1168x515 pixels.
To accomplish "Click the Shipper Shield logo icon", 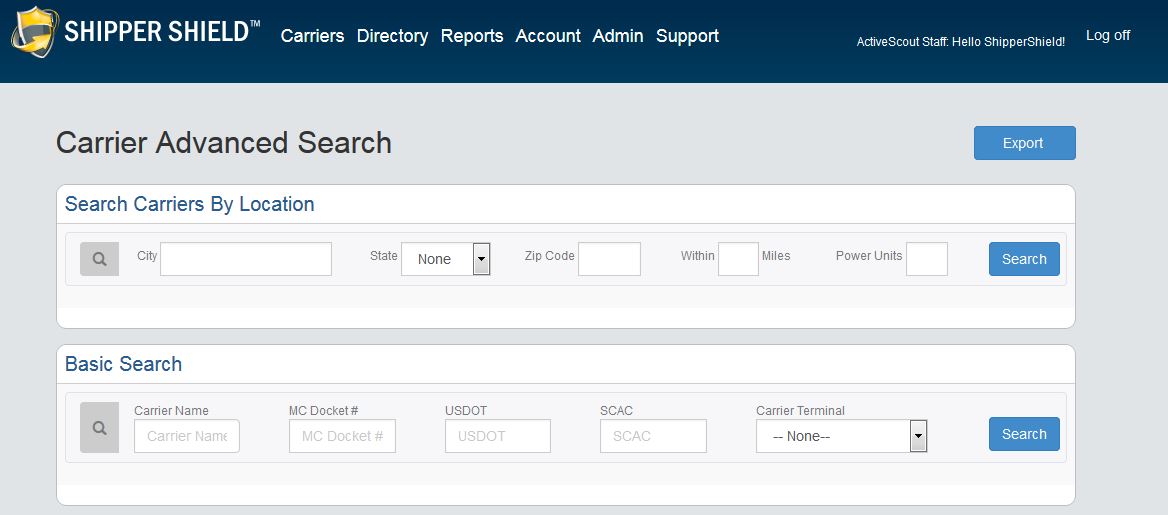I will [35, 32].
